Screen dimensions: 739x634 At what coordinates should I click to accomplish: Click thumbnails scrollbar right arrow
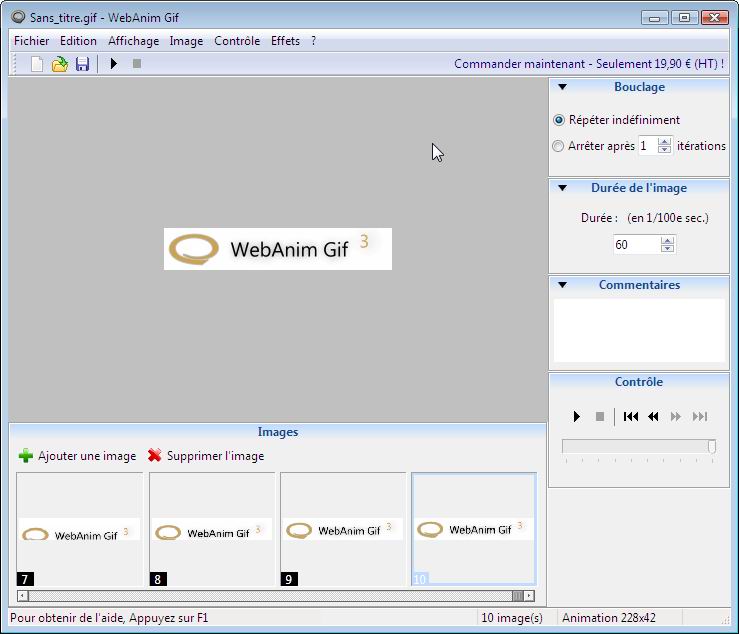(x=529, y=596)
